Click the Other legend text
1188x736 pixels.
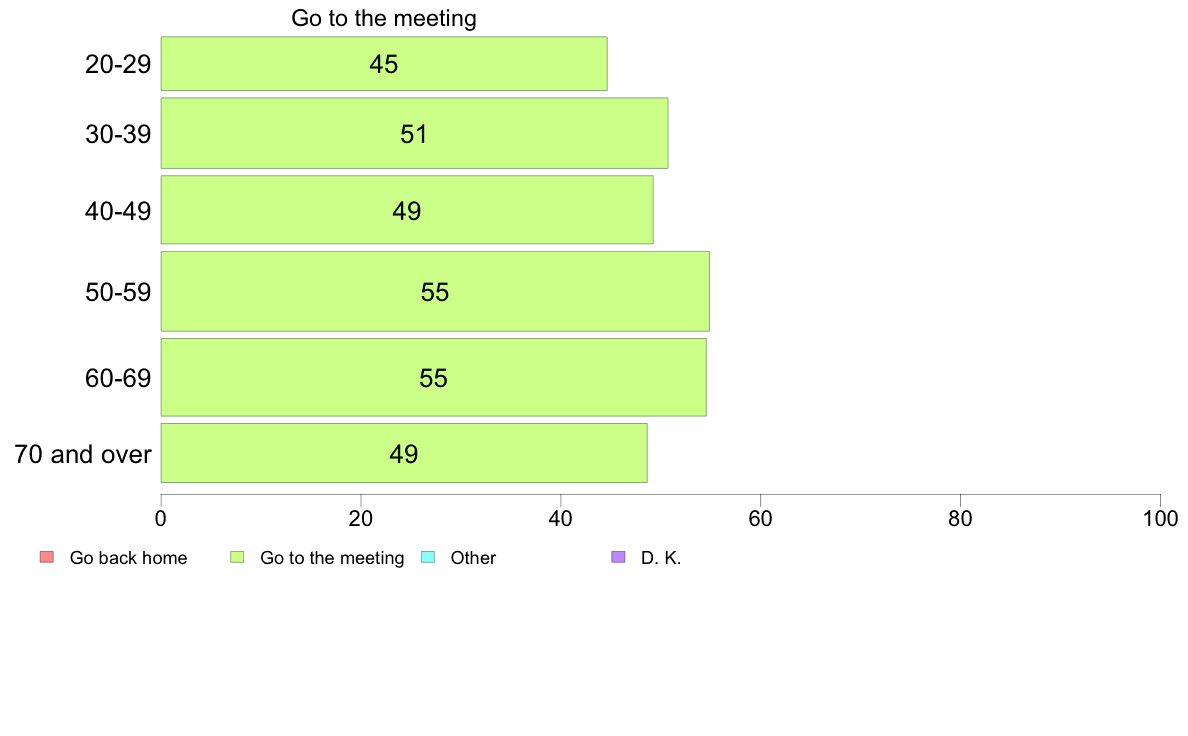click(x=473, y=558)
